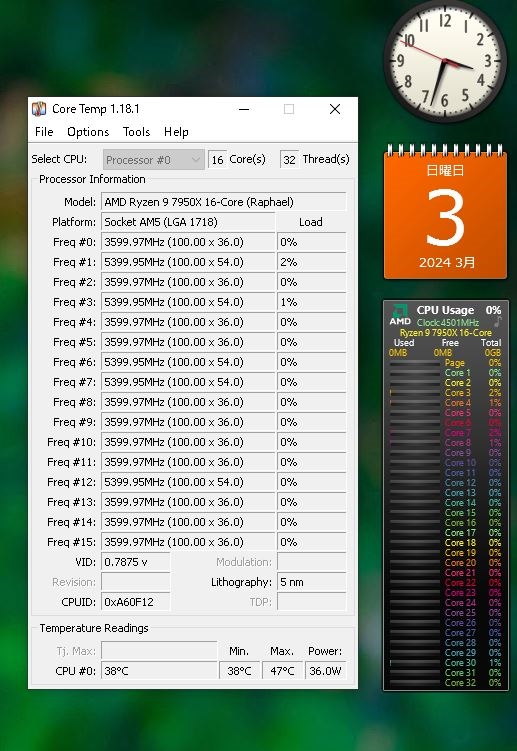Click the Core 7 label in CPU gadget

click(x=458, y=432)
